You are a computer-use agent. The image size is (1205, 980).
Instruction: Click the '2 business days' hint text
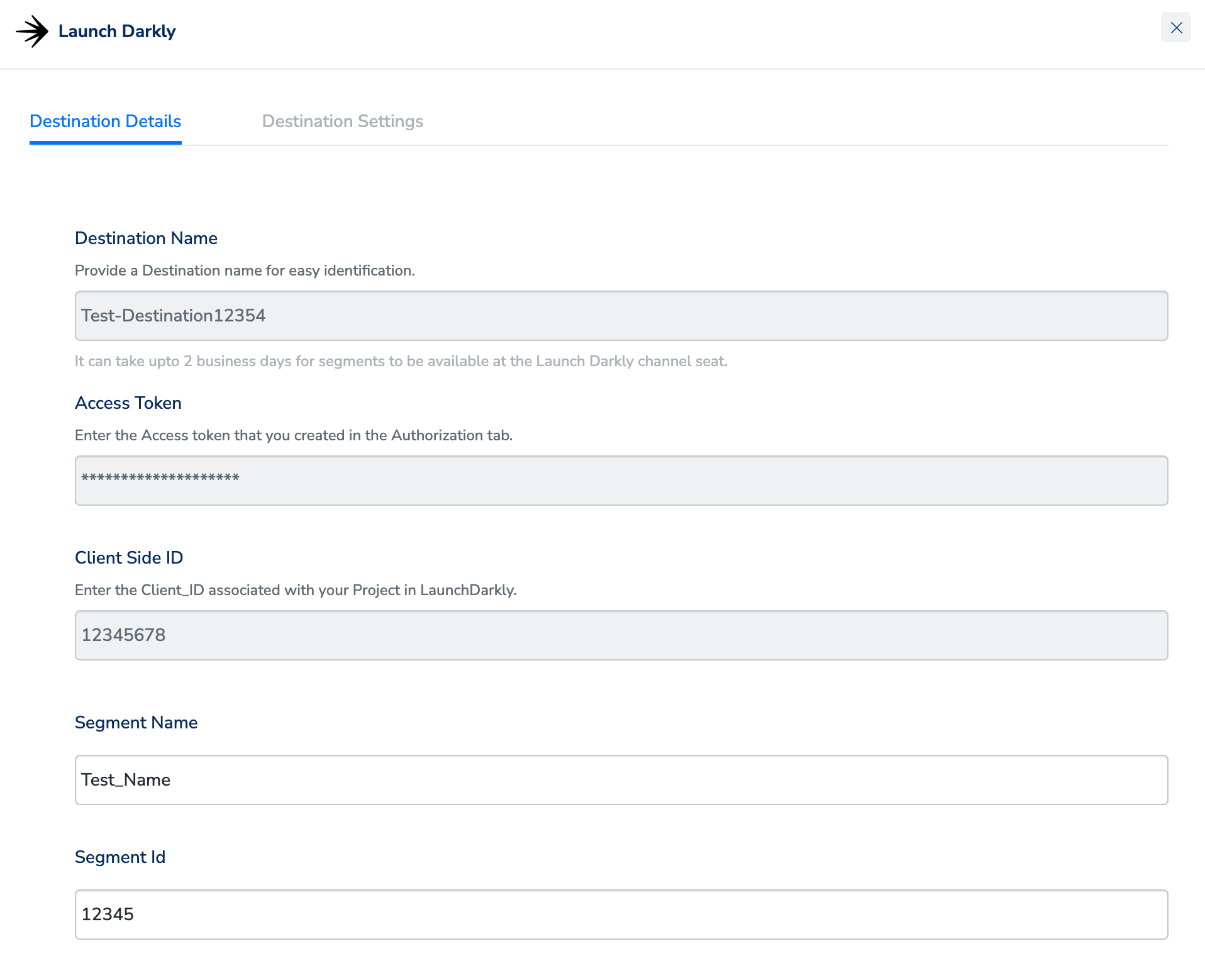(401, 361)
